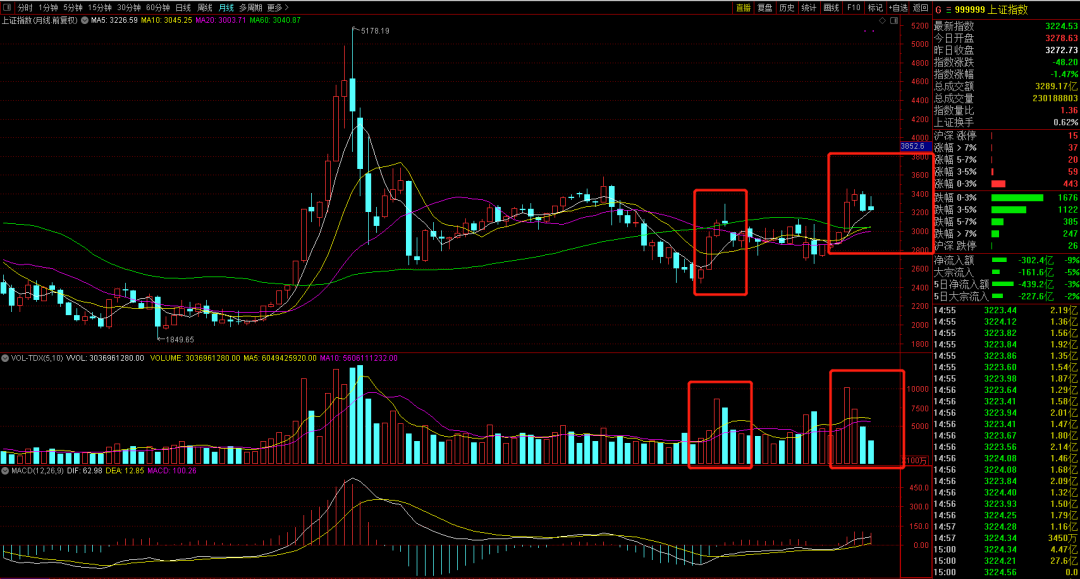Image resolution: width=1080 pixels, height=579 pixels.
Task: Click the 5日大宗流入 row
Action: [1006, 296]
